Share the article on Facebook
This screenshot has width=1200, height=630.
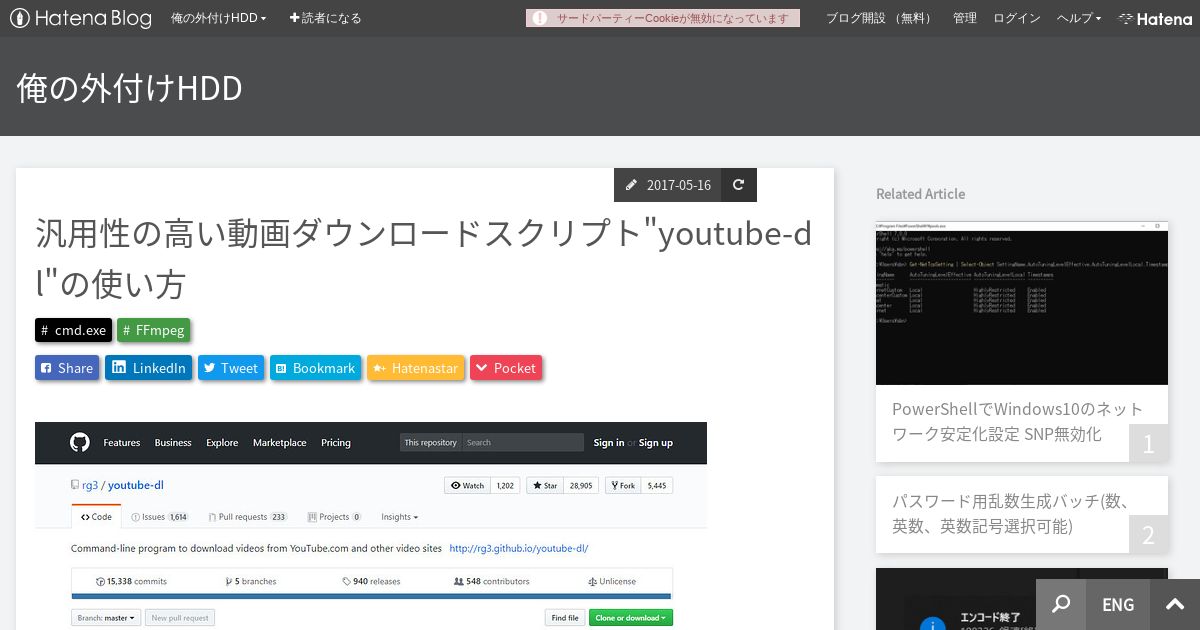(x=67, y=368)
